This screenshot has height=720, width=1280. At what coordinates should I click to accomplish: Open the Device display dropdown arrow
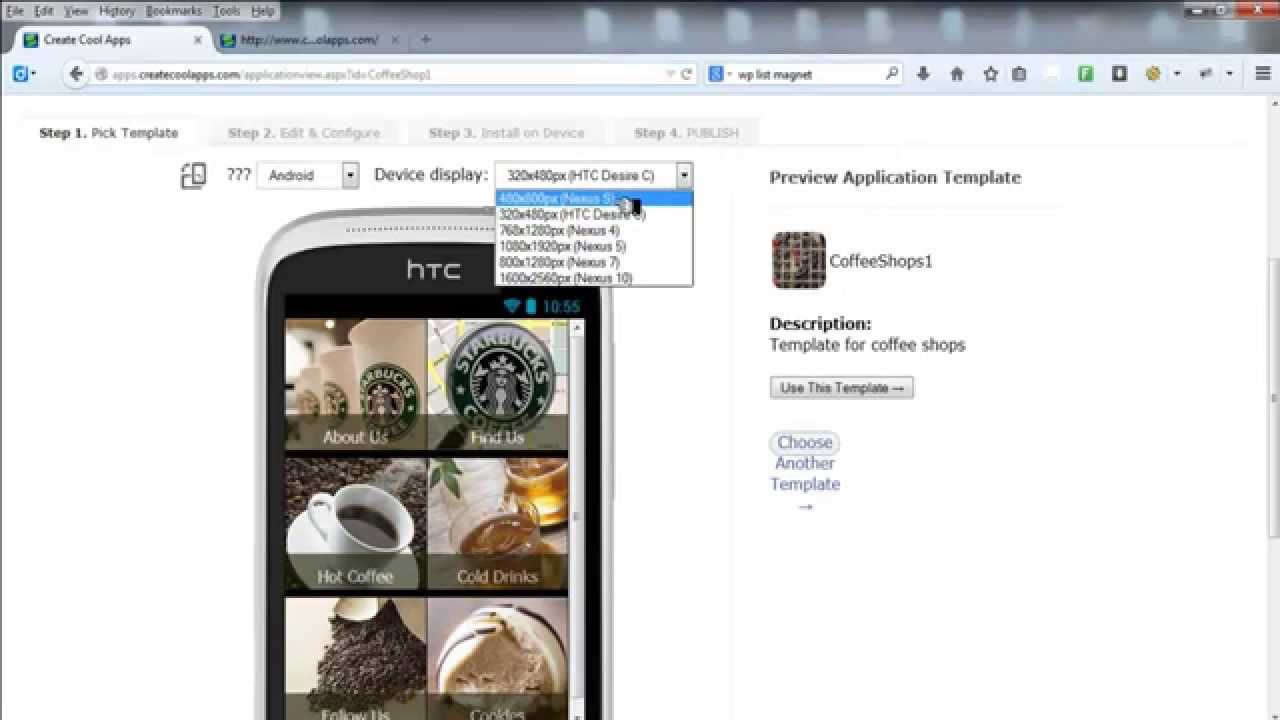[684, 175]
